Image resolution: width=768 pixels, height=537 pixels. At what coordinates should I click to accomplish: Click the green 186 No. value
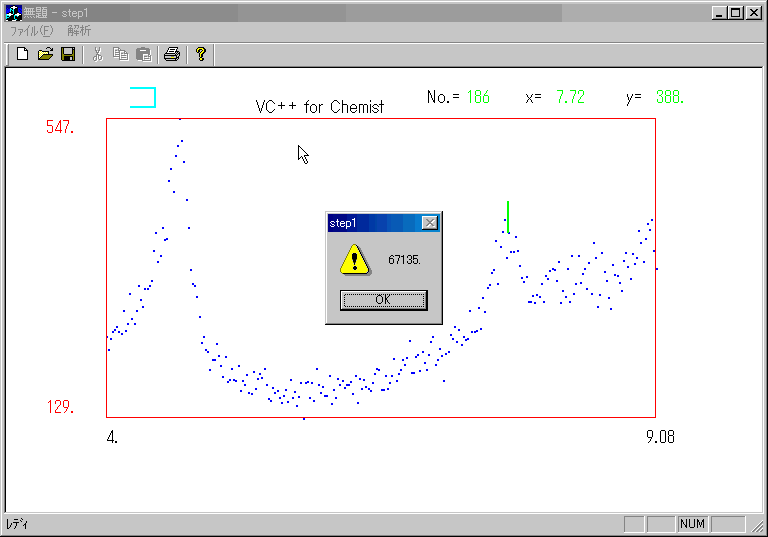(478, 97)
